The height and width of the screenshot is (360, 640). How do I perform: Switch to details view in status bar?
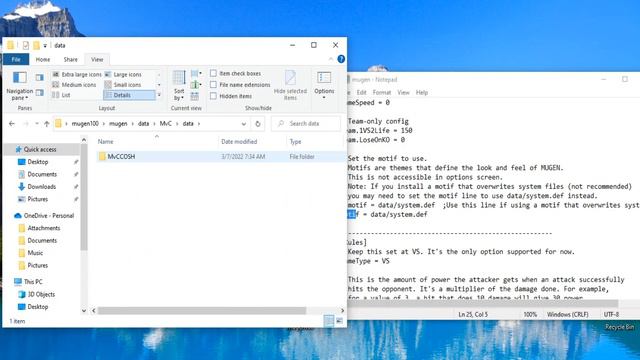[x=329, y=321]
